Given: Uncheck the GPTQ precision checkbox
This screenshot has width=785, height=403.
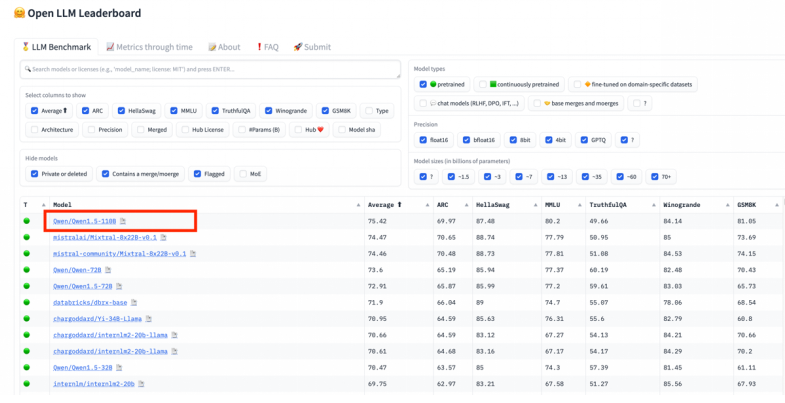Looking at the screenshot, I should coord(584,140).
